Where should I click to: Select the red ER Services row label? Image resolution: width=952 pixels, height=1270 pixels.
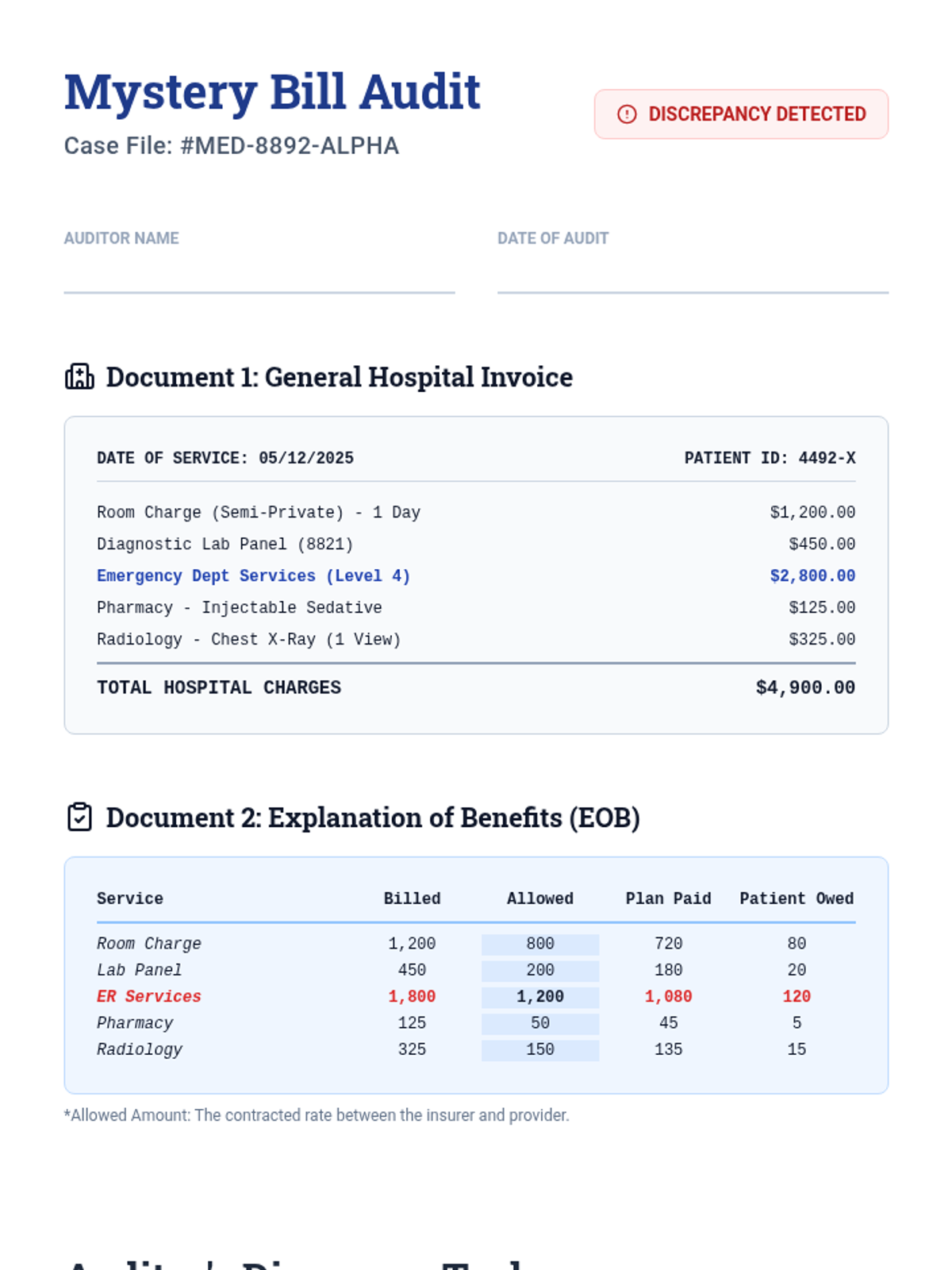coord(149,996)
